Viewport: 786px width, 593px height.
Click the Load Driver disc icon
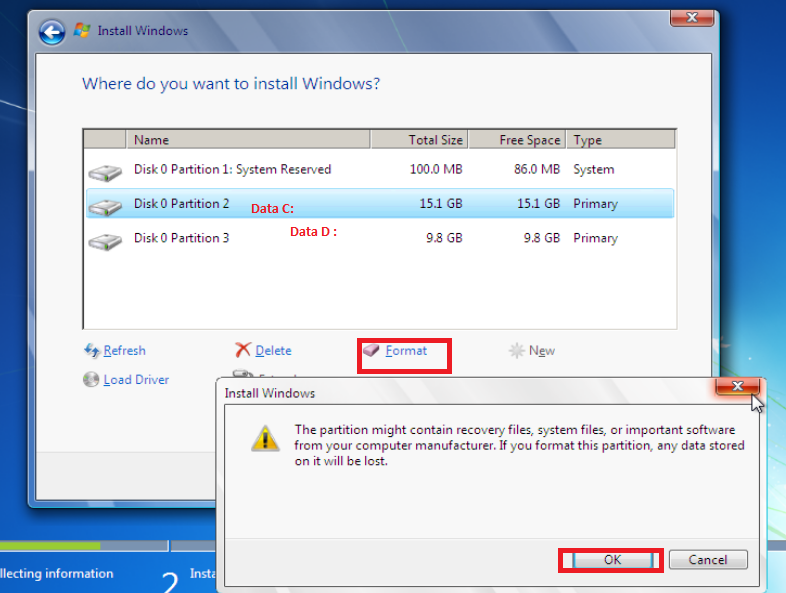(91, 379)
